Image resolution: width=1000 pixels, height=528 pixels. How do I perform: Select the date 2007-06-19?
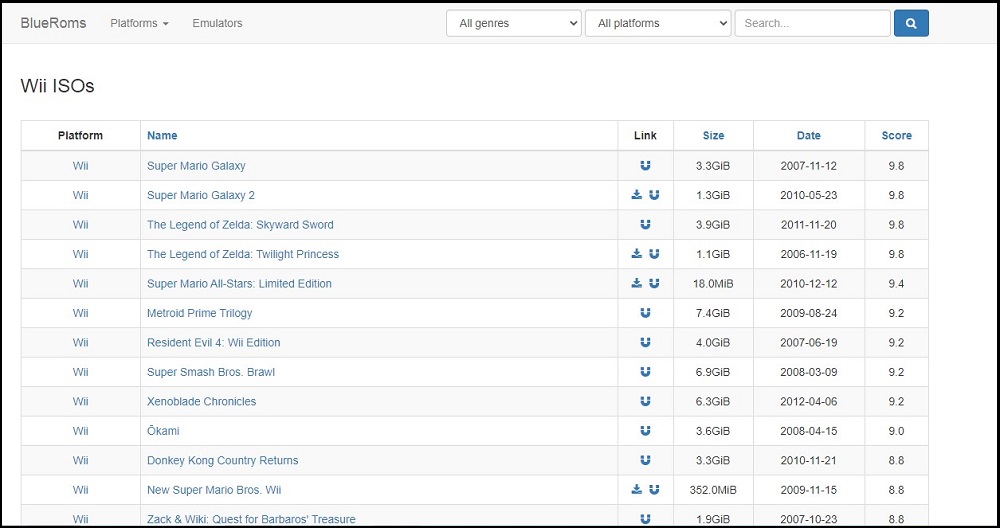[x=809, y=342]
